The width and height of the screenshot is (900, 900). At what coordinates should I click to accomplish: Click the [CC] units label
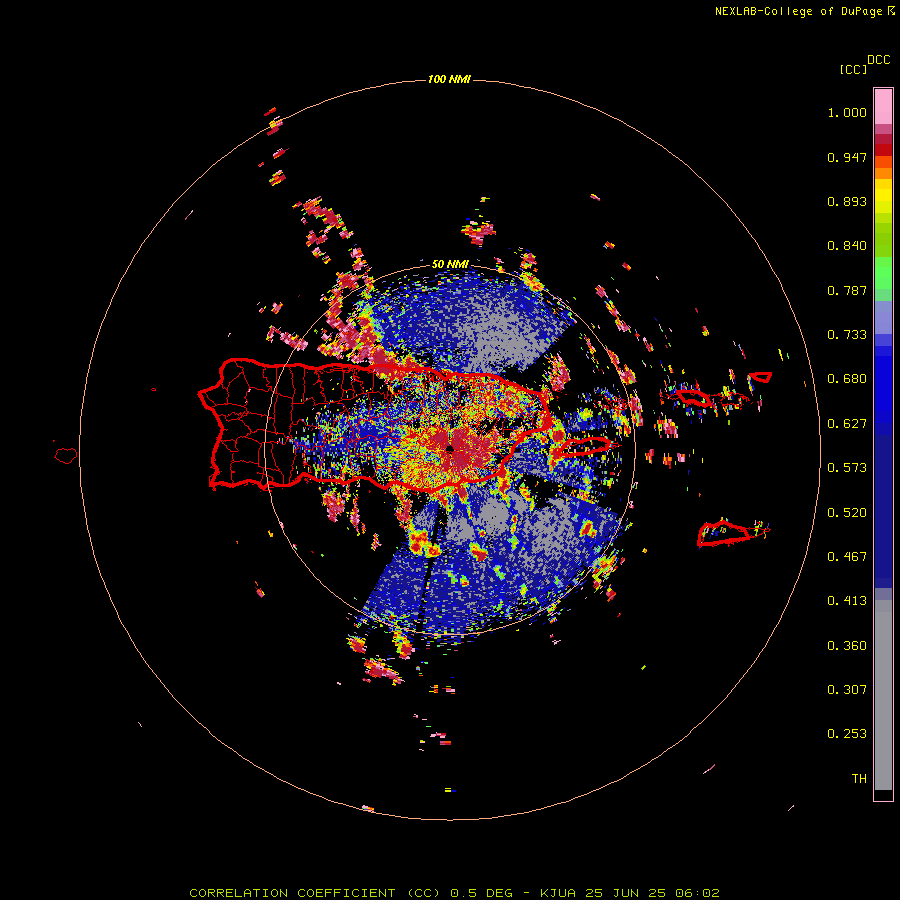pos(853,69)
